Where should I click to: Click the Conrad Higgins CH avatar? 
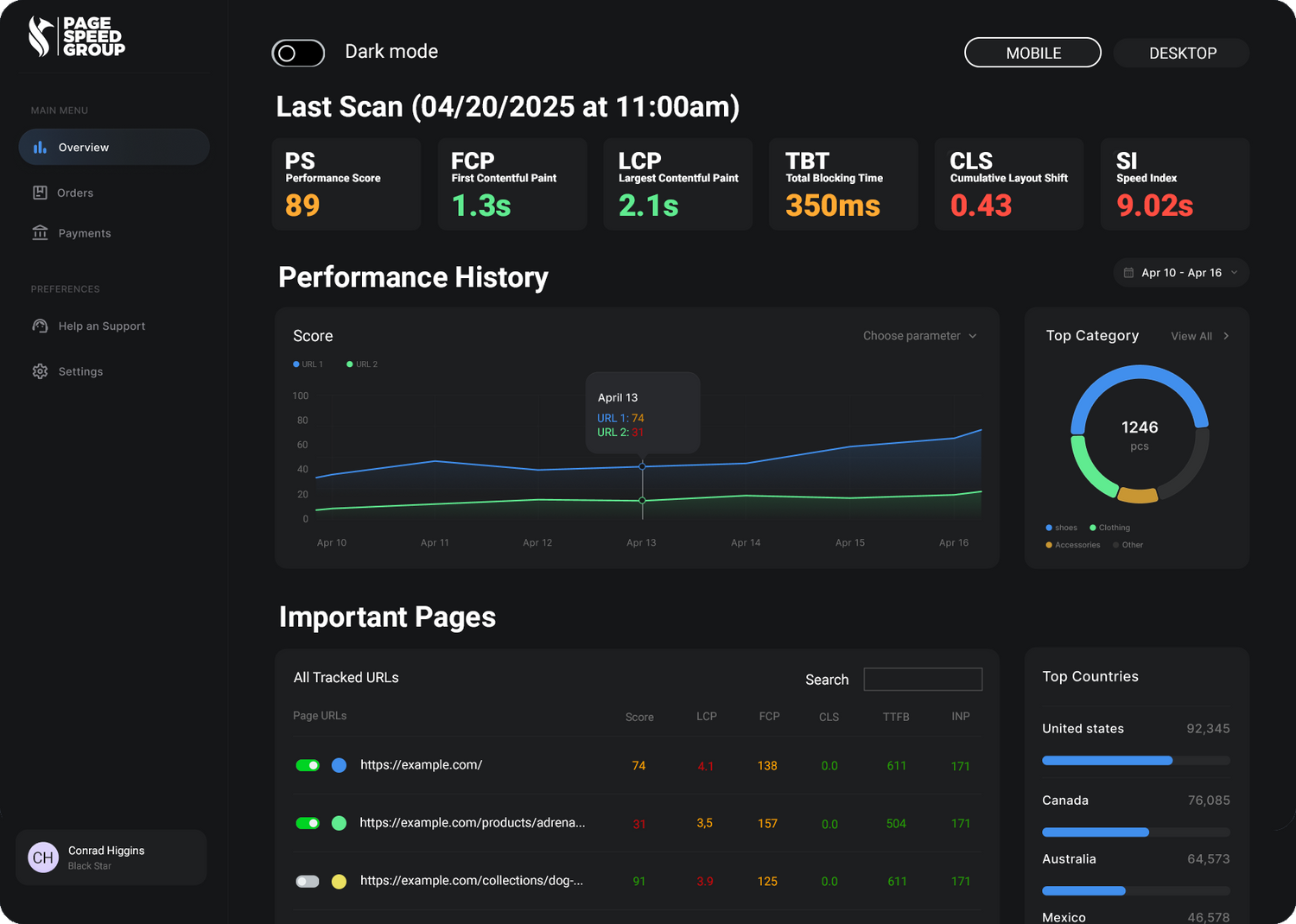coord(43,858)
